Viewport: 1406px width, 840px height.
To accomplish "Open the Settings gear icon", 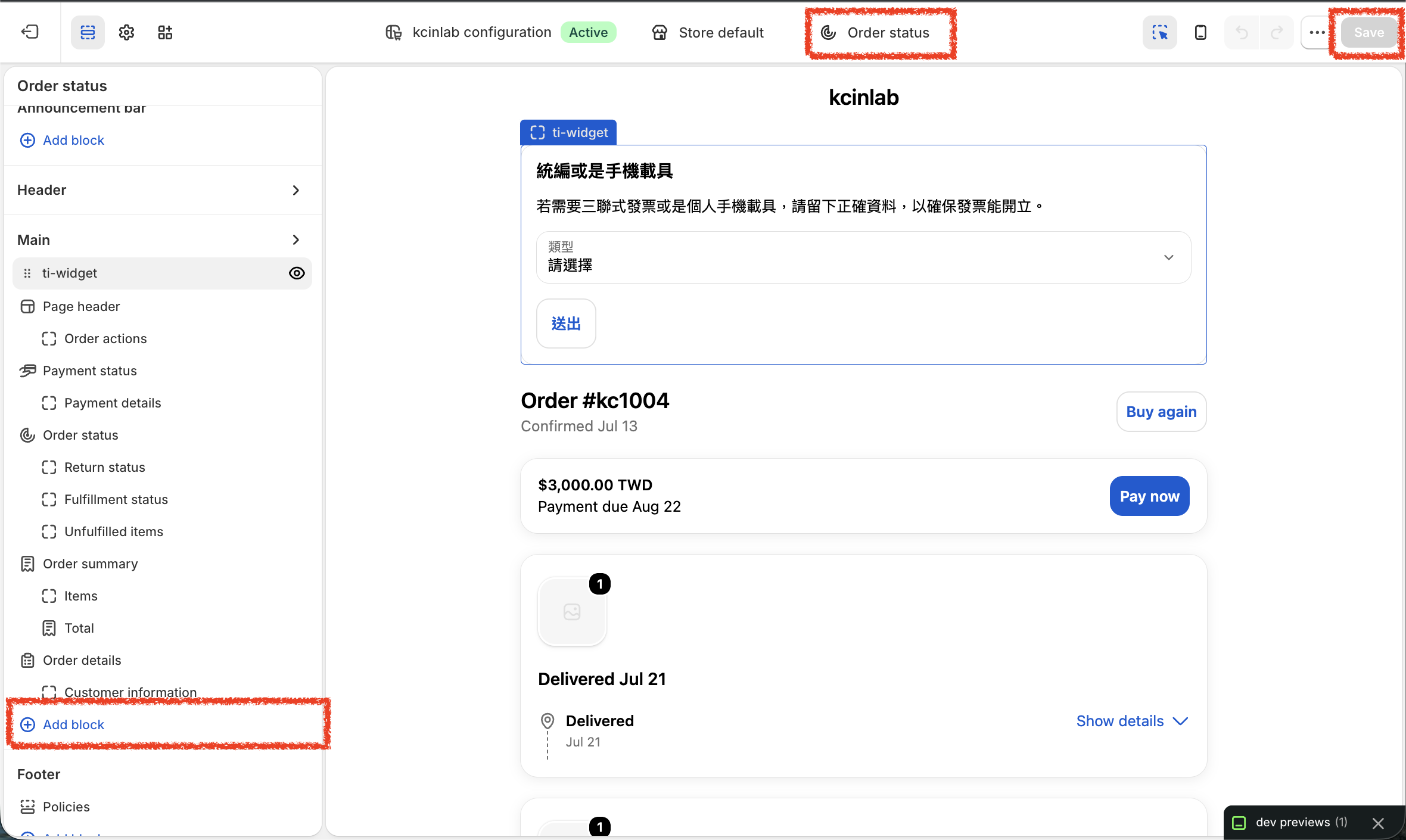I will coord(126,32).
